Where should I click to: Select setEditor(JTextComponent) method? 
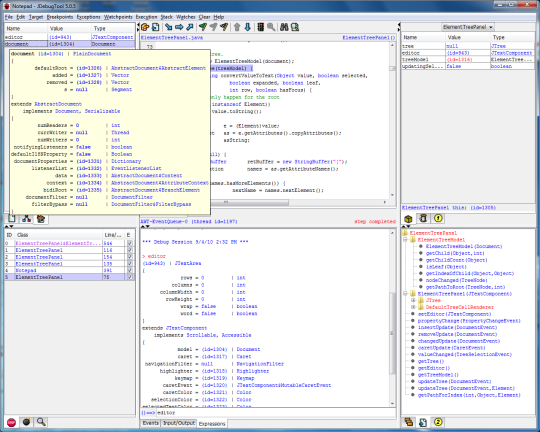[455, 314]
